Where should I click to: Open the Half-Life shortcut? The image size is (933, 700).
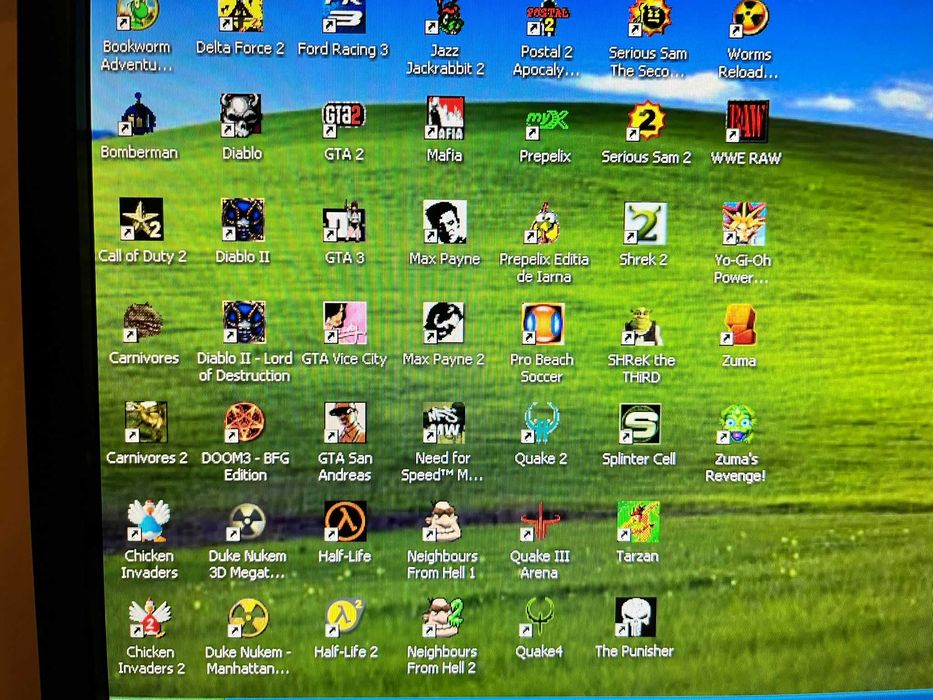click(345, 521)
